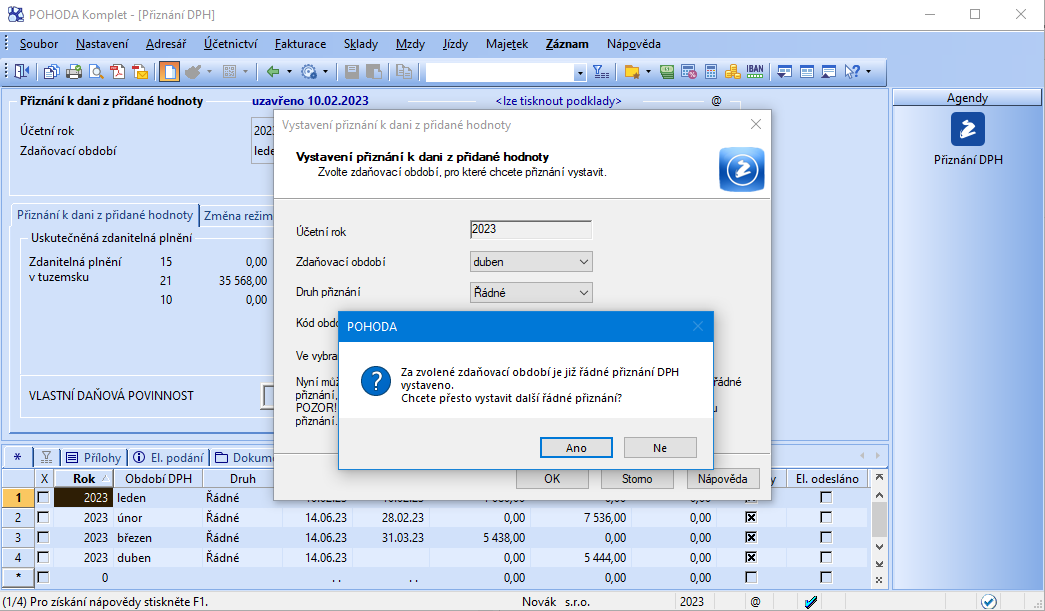Open the calculator icon in toolbar
1045x611 pixels.
click(711, 72)
